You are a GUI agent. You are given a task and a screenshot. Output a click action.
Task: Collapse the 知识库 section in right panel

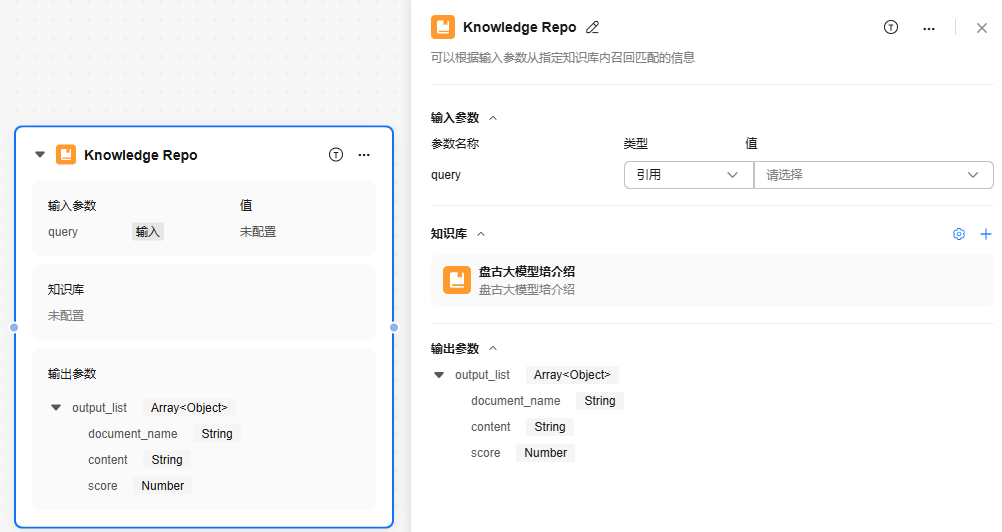pos(481,234)
